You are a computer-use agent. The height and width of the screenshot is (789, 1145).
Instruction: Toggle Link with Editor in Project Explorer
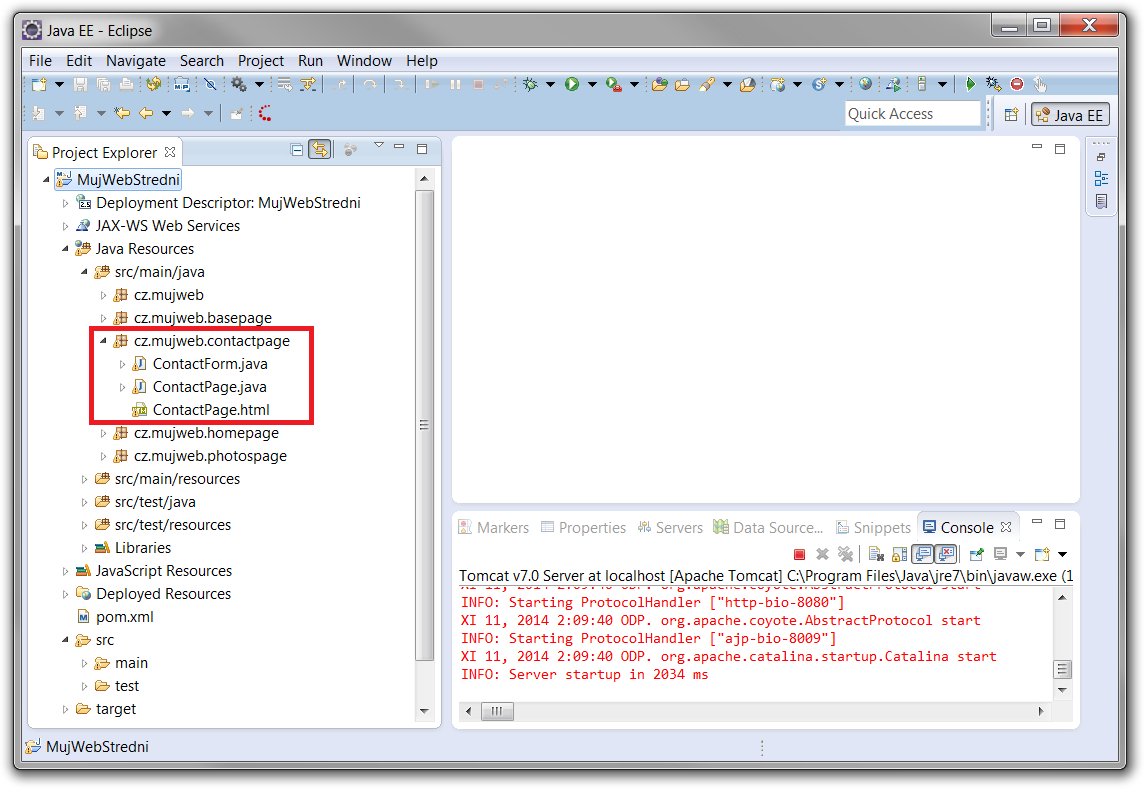(320, 150)
